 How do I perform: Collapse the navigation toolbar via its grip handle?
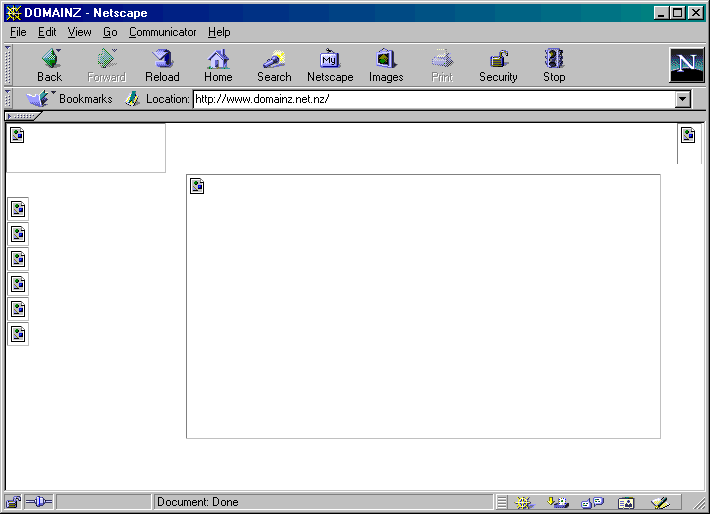[8, 65]
